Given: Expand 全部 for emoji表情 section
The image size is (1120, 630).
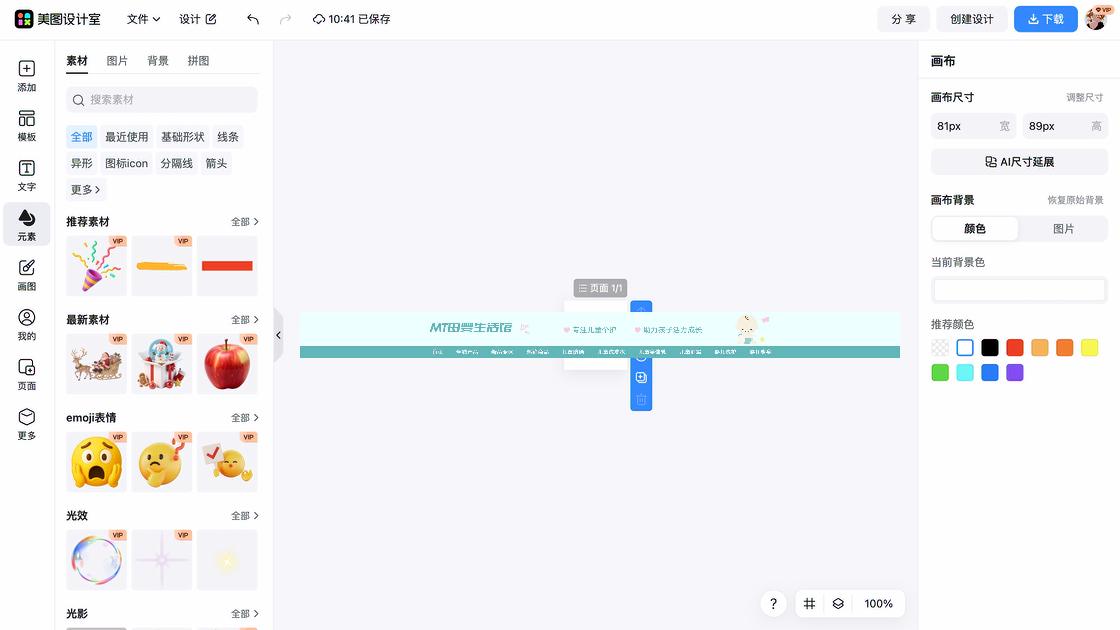Looking at the screenshot, I should (x=244, y=418).
